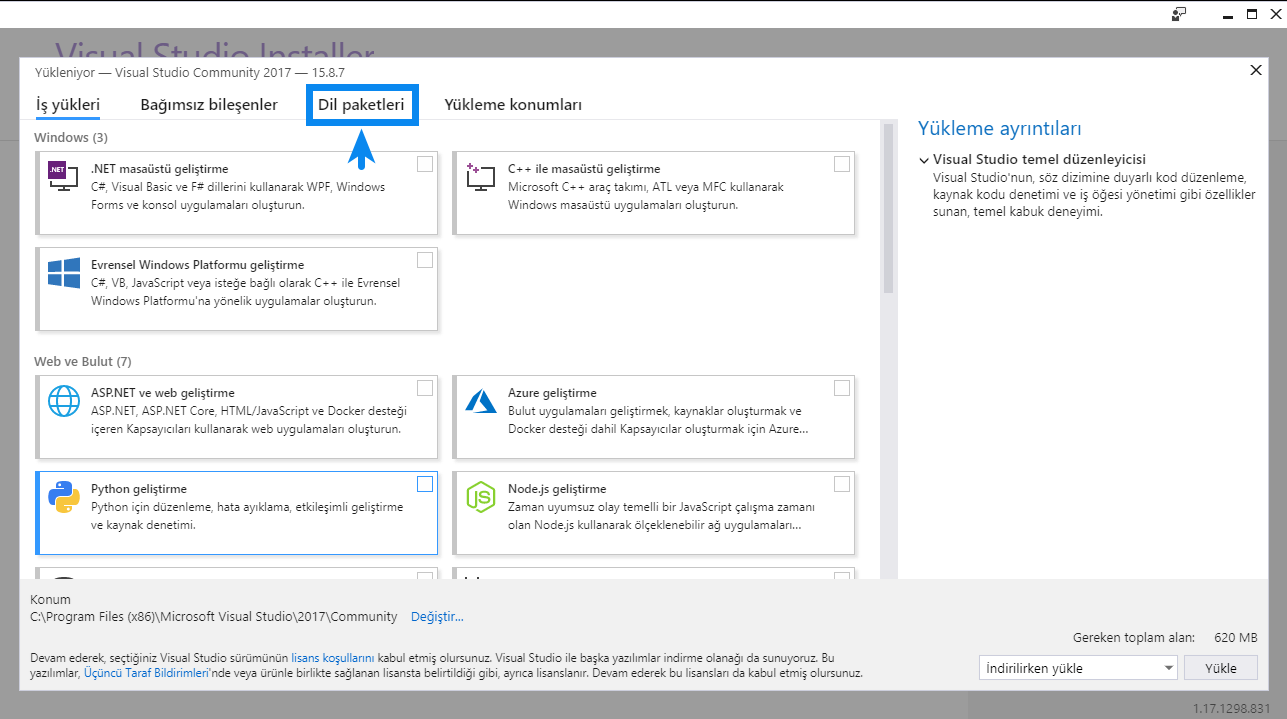Screen dimensions: 1287x719
Task: Check the .NET masaüstü geliştirme checkbox
Action: pos(425,164)
